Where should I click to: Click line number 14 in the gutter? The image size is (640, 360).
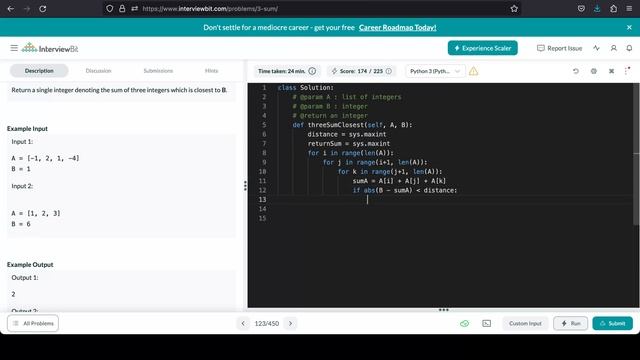pos(262,209)
